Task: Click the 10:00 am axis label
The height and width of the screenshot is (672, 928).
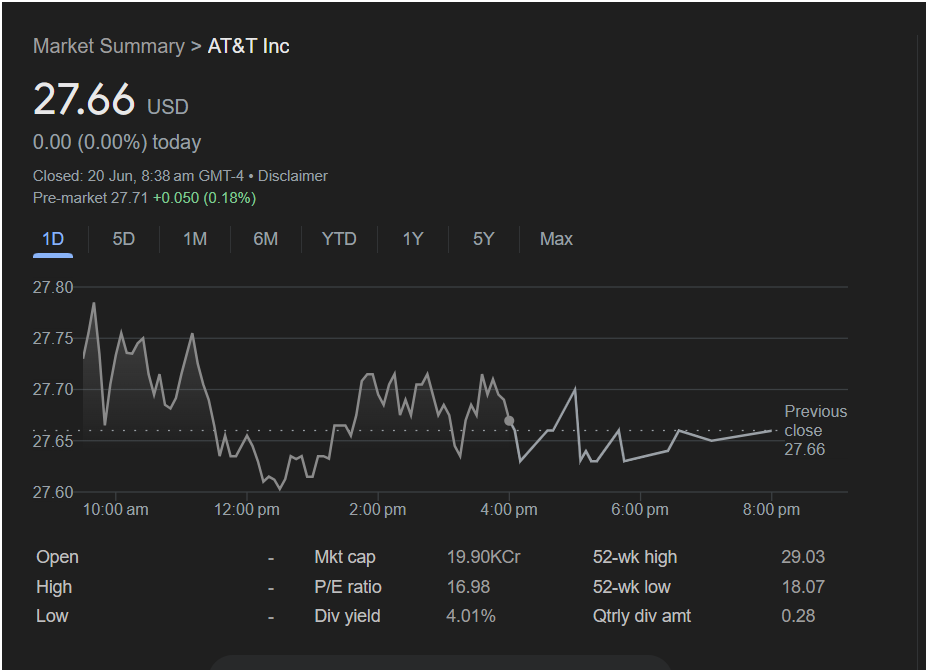Action: 115,510
